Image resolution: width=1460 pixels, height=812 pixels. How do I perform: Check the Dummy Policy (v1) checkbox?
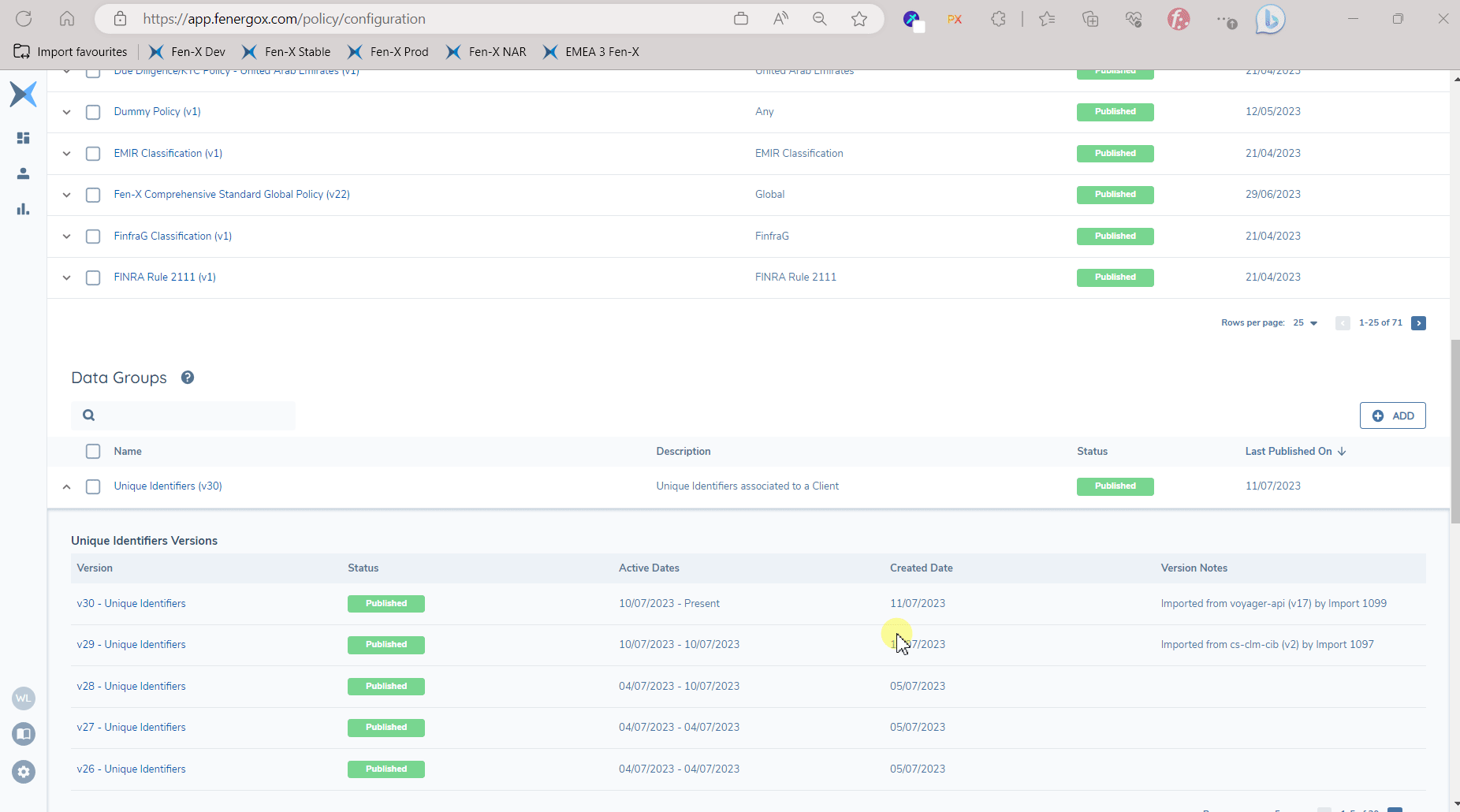93,112
